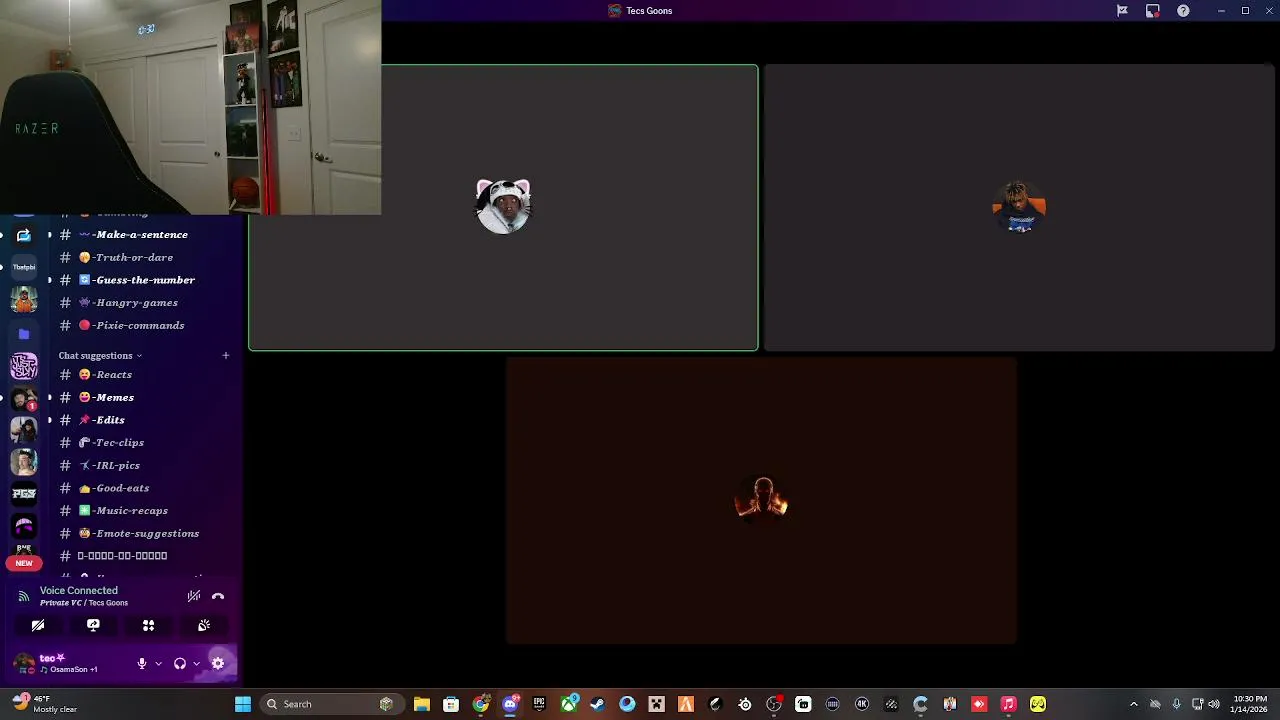Open output device options arrow beside headphones

[196, 663]
